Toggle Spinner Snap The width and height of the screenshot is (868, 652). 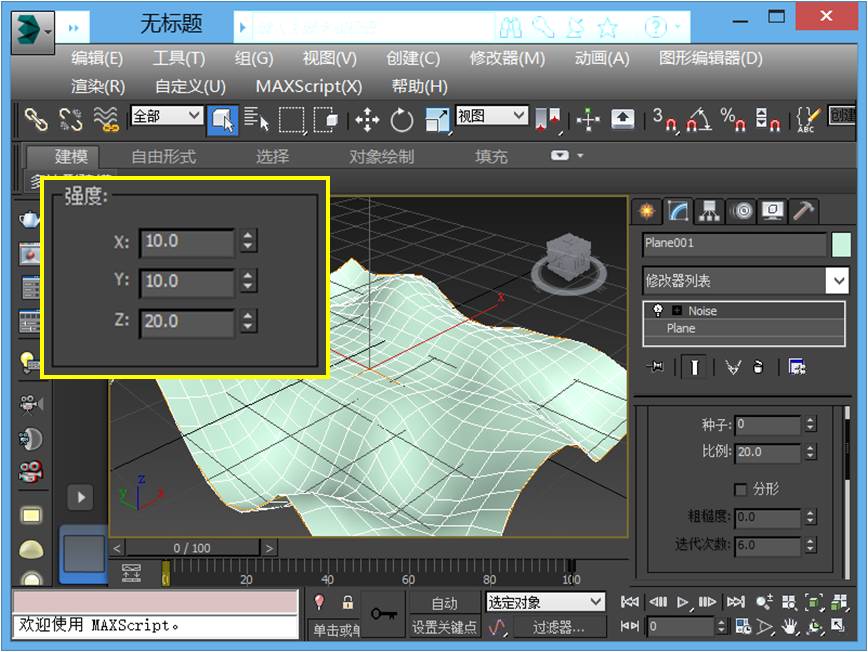(x=768, y=120)
